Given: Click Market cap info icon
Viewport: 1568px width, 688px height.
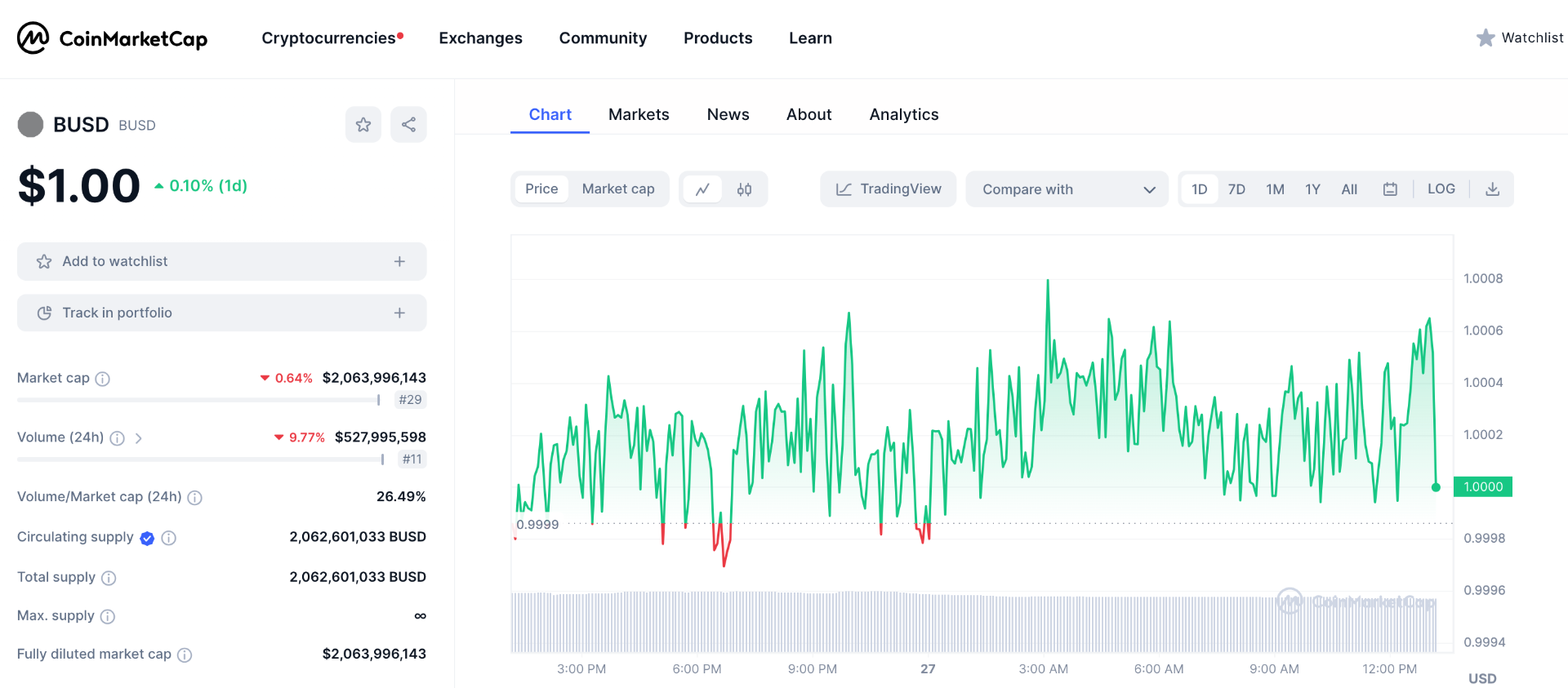Looking at the screenshot, I should [102, 379].
